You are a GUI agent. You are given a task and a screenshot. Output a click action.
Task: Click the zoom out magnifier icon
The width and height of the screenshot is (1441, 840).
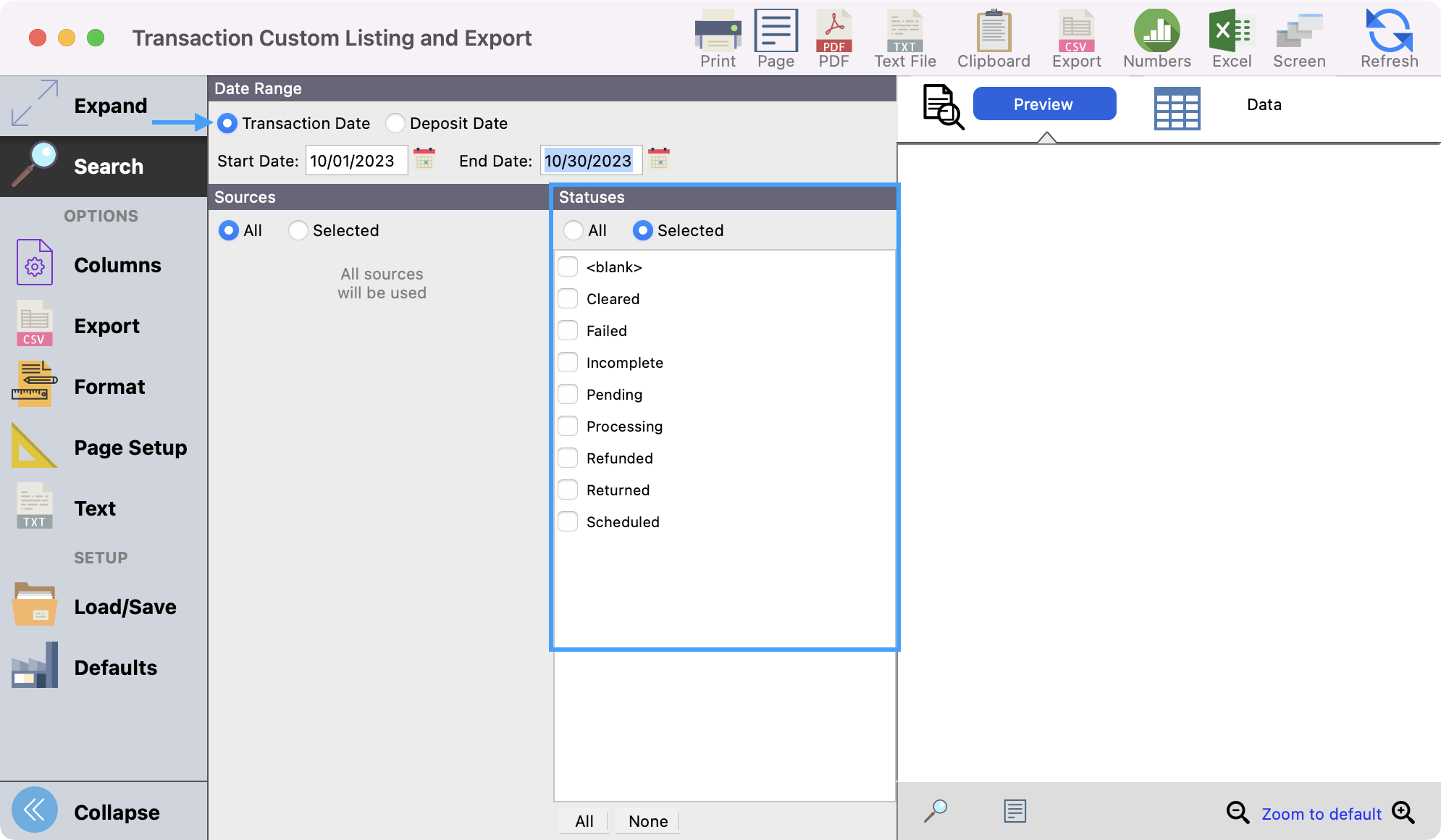pyautogui.click(x=1238, y=812)
